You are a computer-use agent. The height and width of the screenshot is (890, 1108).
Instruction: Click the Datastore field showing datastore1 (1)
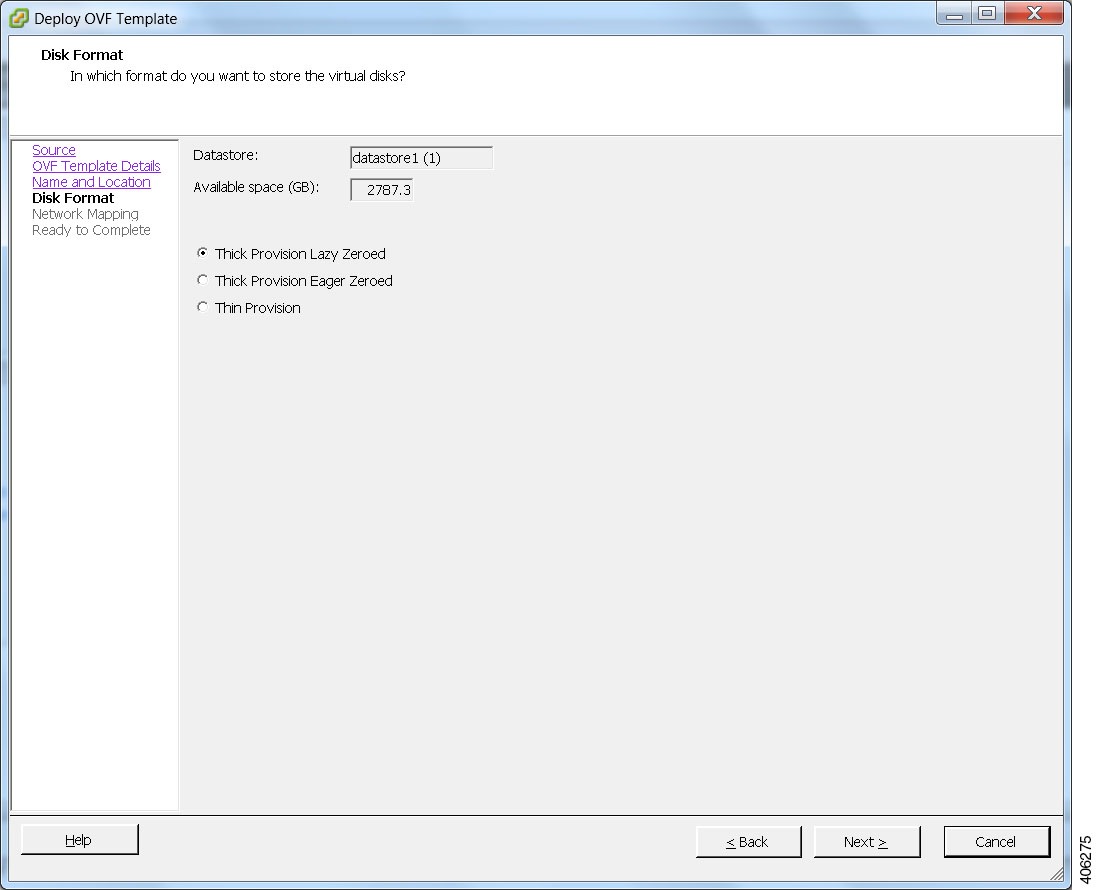(421, 158)
